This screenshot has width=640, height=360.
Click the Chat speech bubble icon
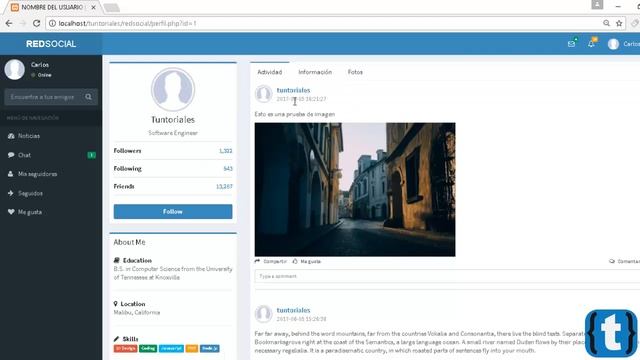pyautogui.click(x=11, y=155)
